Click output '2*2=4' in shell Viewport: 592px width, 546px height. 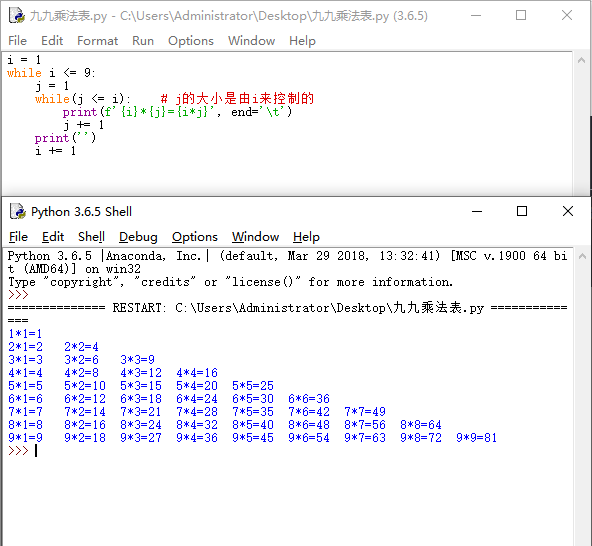81,347
